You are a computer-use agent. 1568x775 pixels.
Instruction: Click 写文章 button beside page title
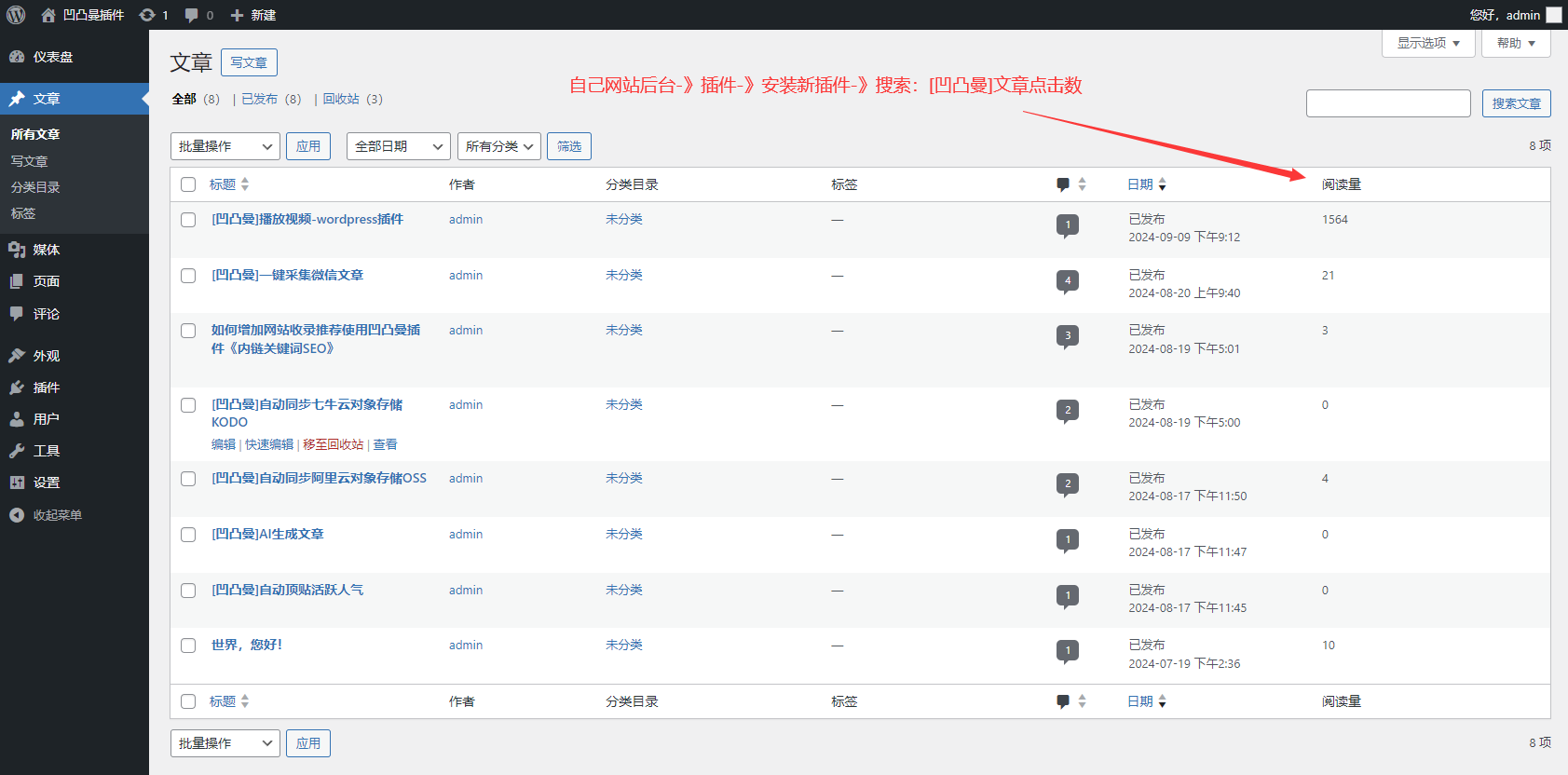249,62
